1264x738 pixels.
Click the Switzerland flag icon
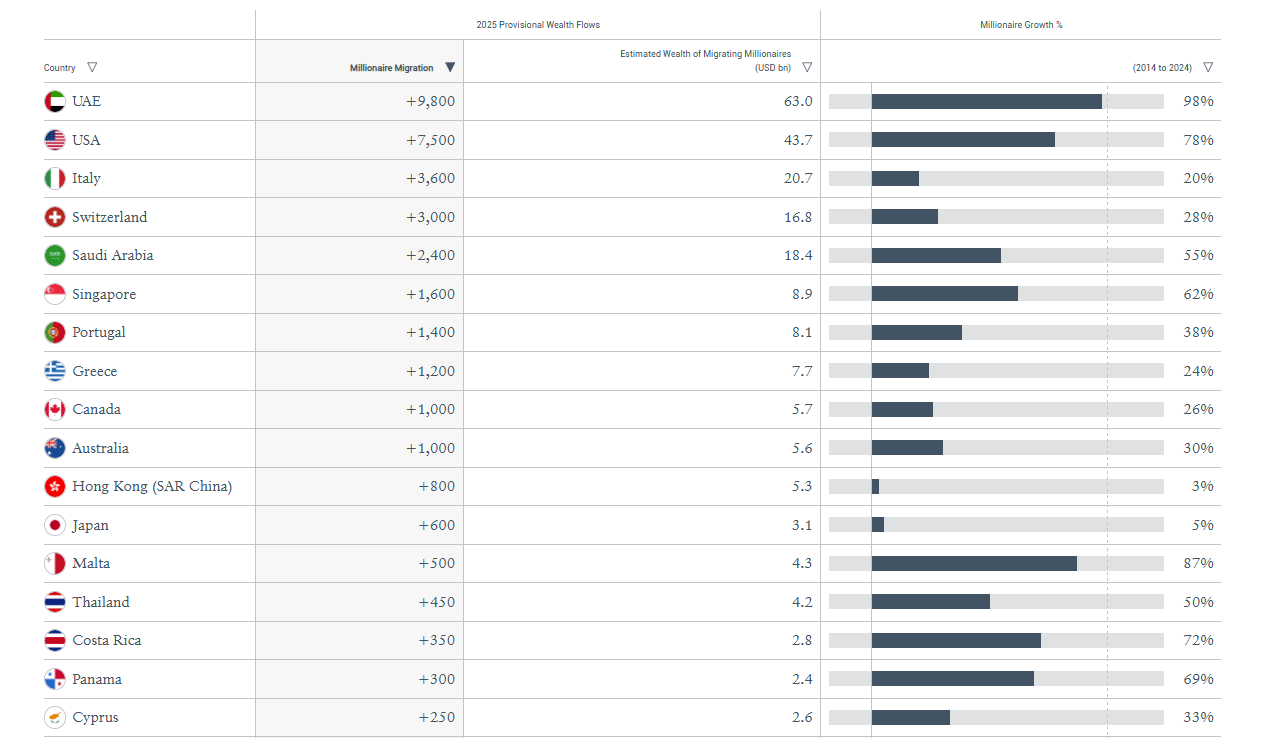click(55, 217)
